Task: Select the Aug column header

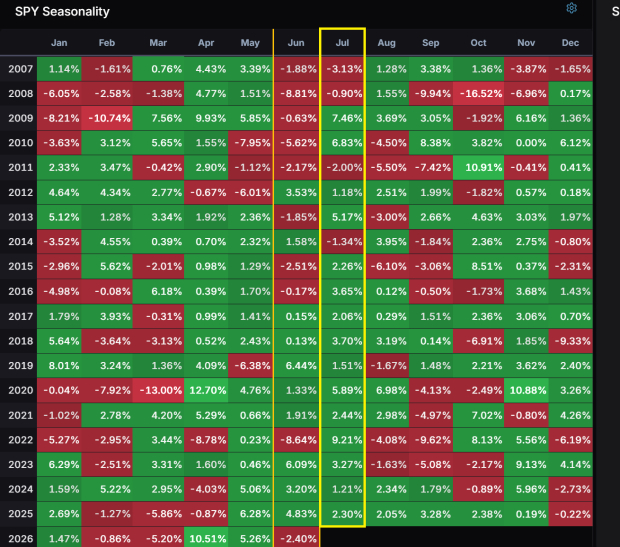Action: pyautogui.click(x=387, y=43)
